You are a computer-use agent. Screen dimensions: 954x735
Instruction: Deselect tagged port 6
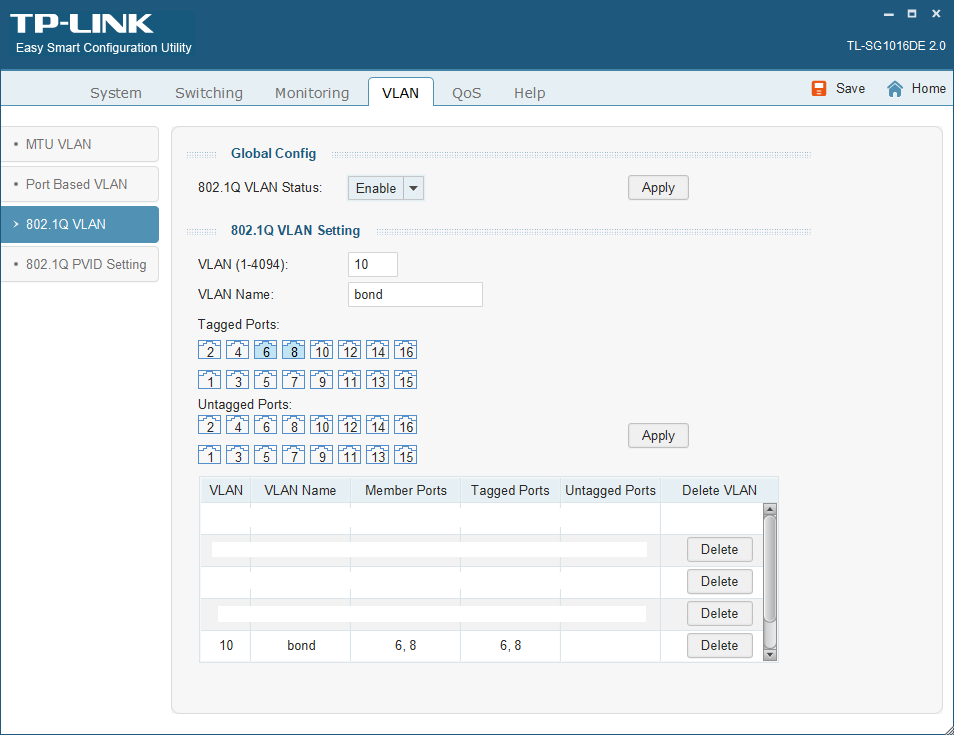click(x=265, y=350)
